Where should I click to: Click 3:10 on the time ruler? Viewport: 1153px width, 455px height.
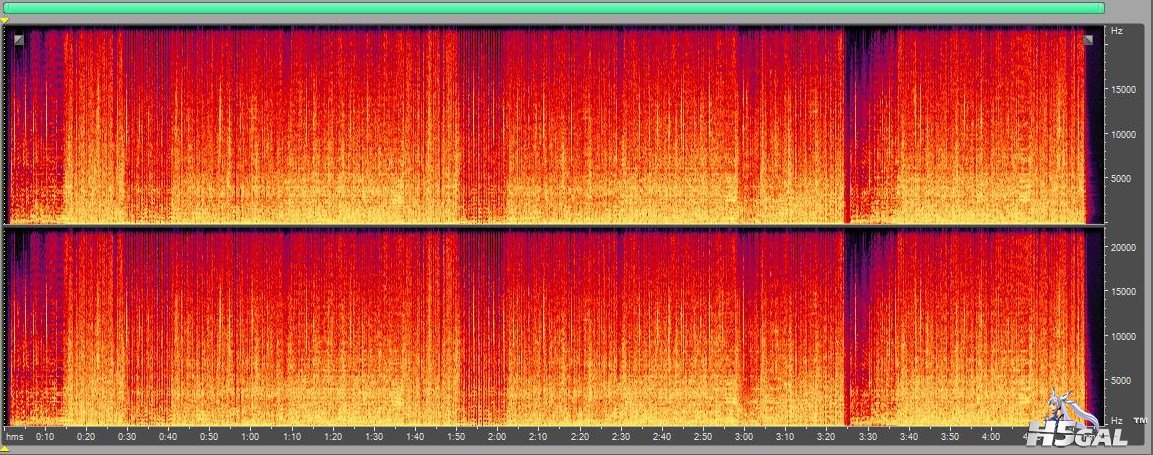point(784,436)
